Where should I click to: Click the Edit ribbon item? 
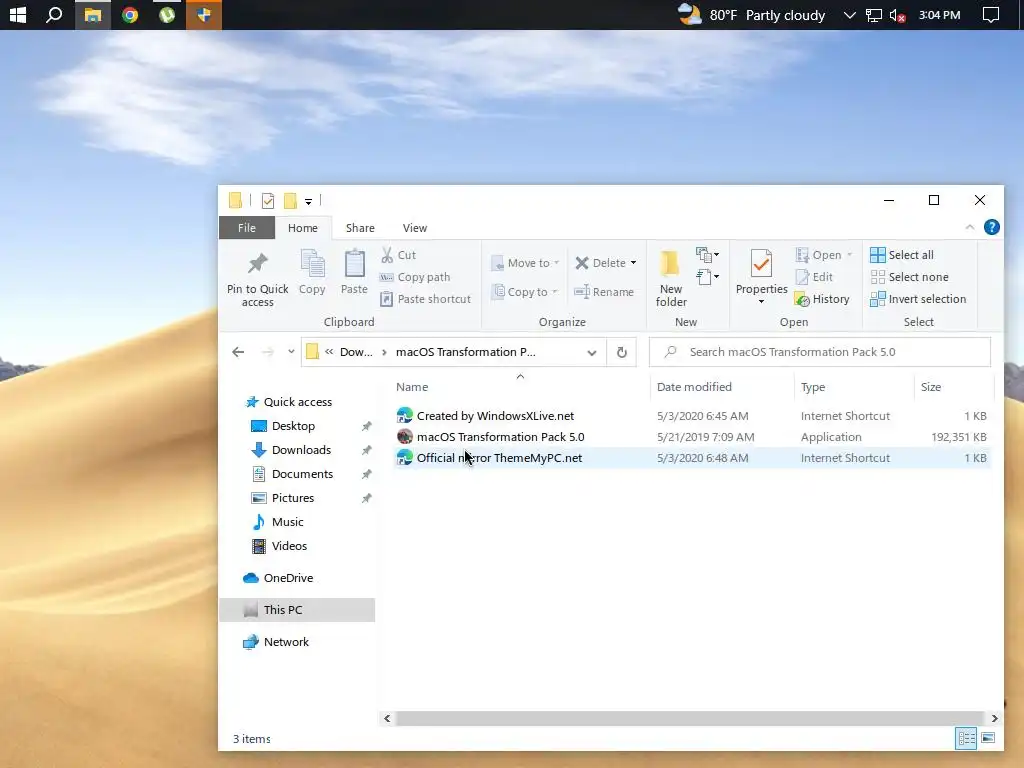pyautogui.click(x=814, y=277)
